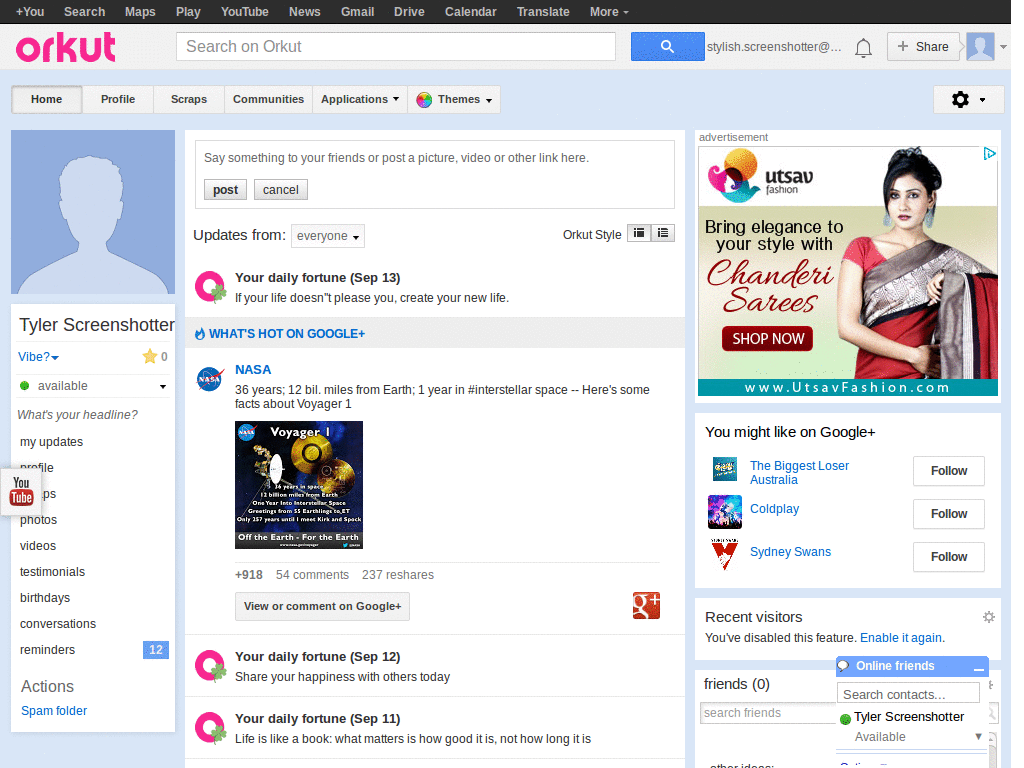
Task: Click the Enable it again link
Action: click(901, 637)
